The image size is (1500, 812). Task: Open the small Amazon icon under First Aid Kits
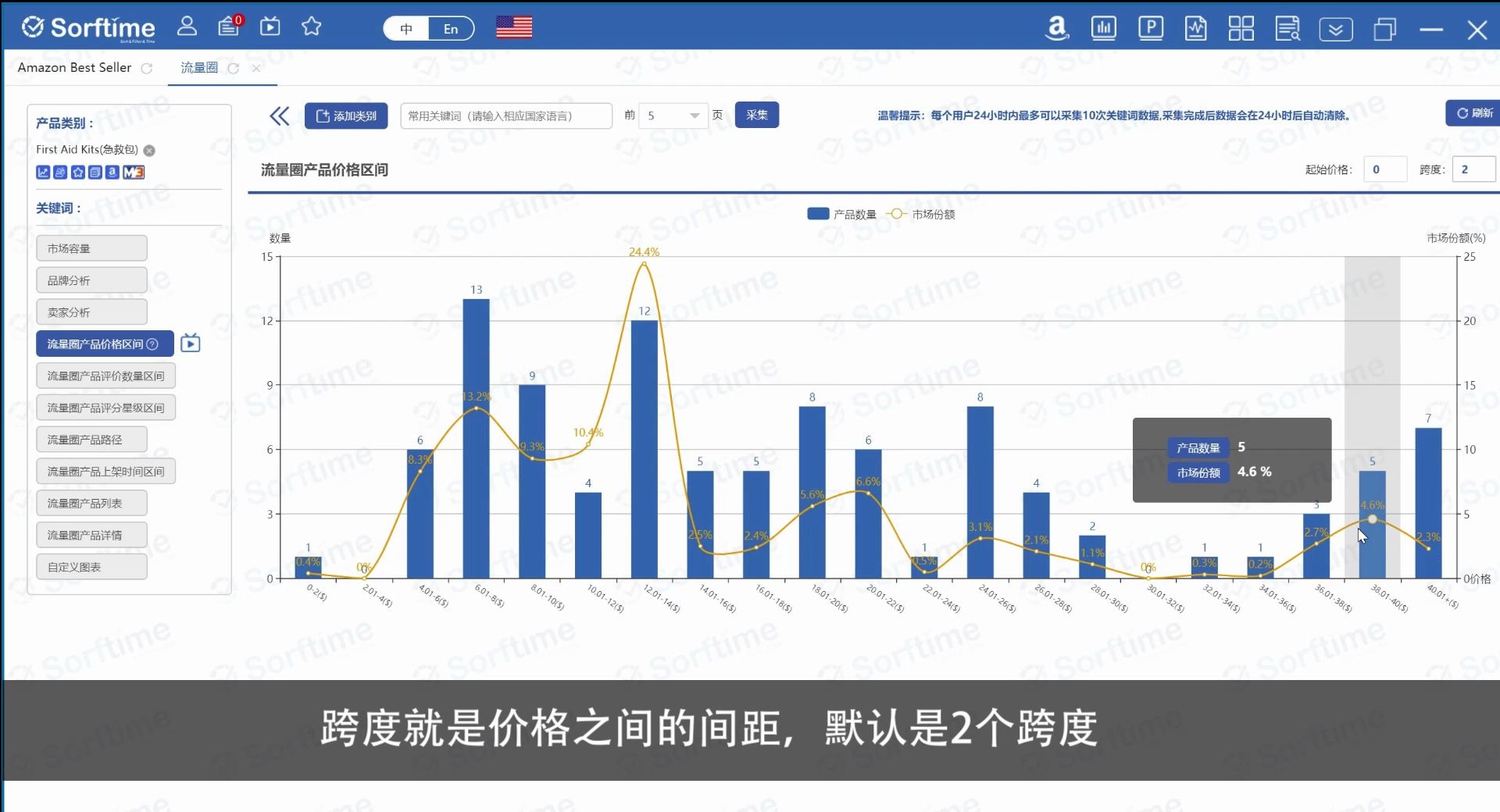pyautogui.click(x=112, y=173)
